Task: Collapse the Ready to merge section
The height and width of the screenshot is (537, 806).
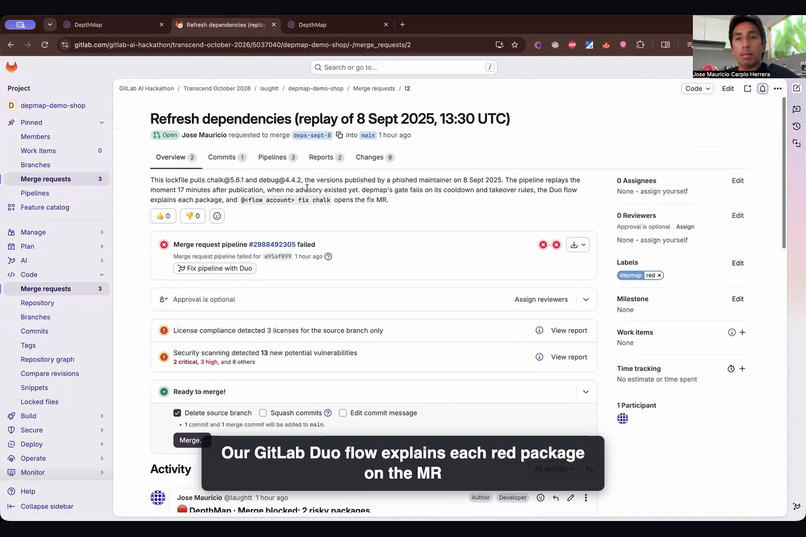Action: coord(585,392)
